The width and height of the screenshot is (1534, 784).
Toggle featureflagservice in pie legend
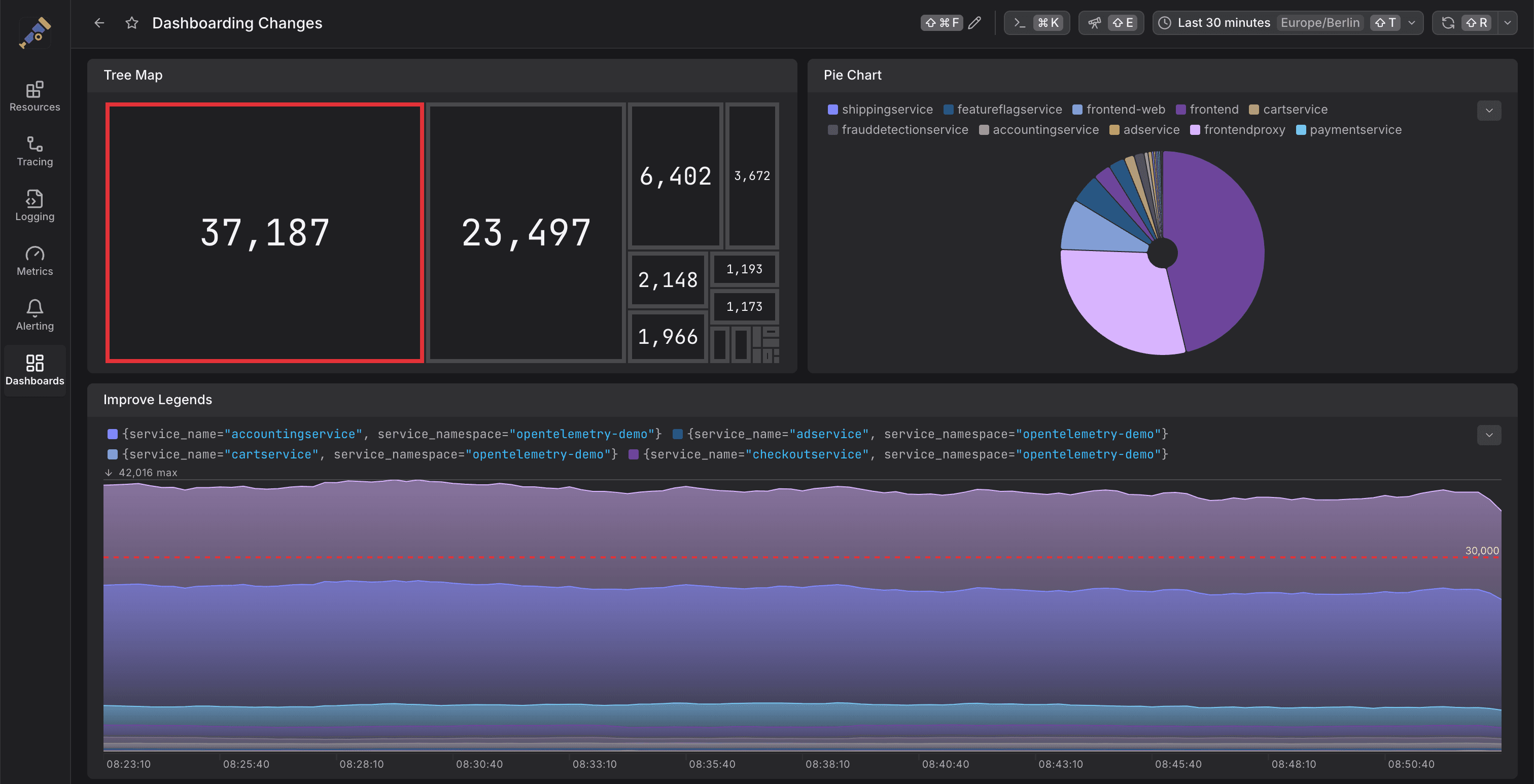click(x=1003, y=110)
